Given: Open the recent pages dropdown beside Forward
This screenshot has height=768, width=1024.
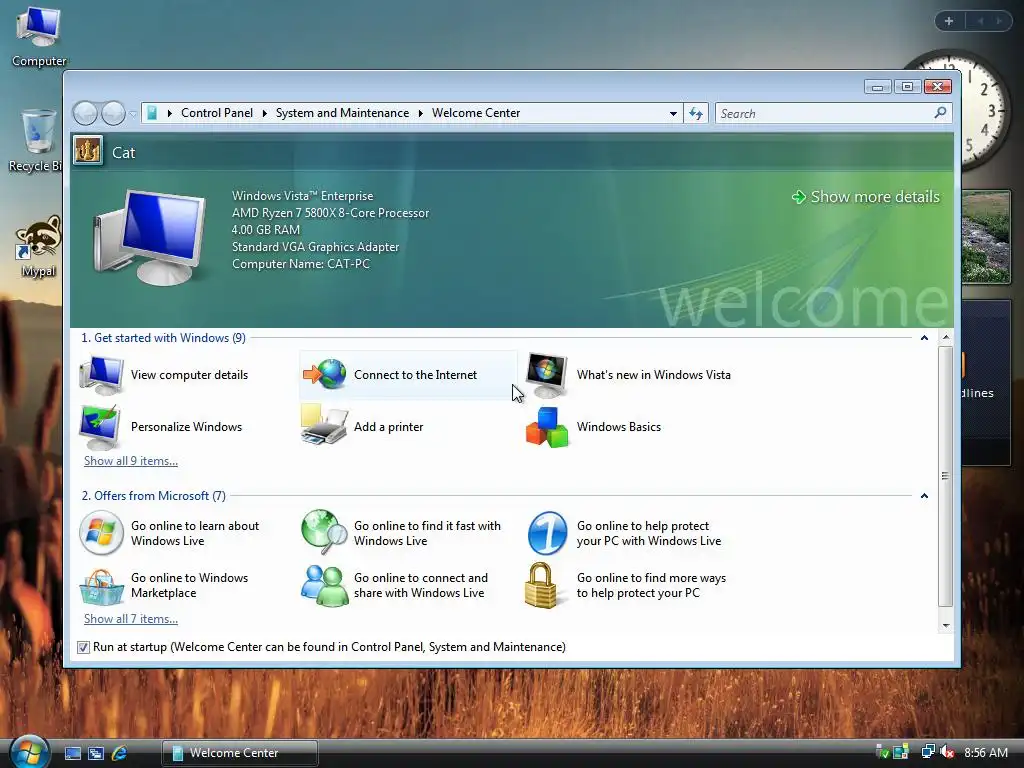Looking at the screenshot, I should [x=133, y=114].
